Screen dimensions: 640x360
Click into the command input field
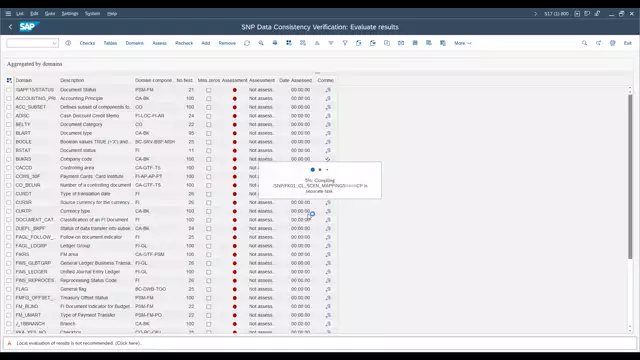point(29,43)
